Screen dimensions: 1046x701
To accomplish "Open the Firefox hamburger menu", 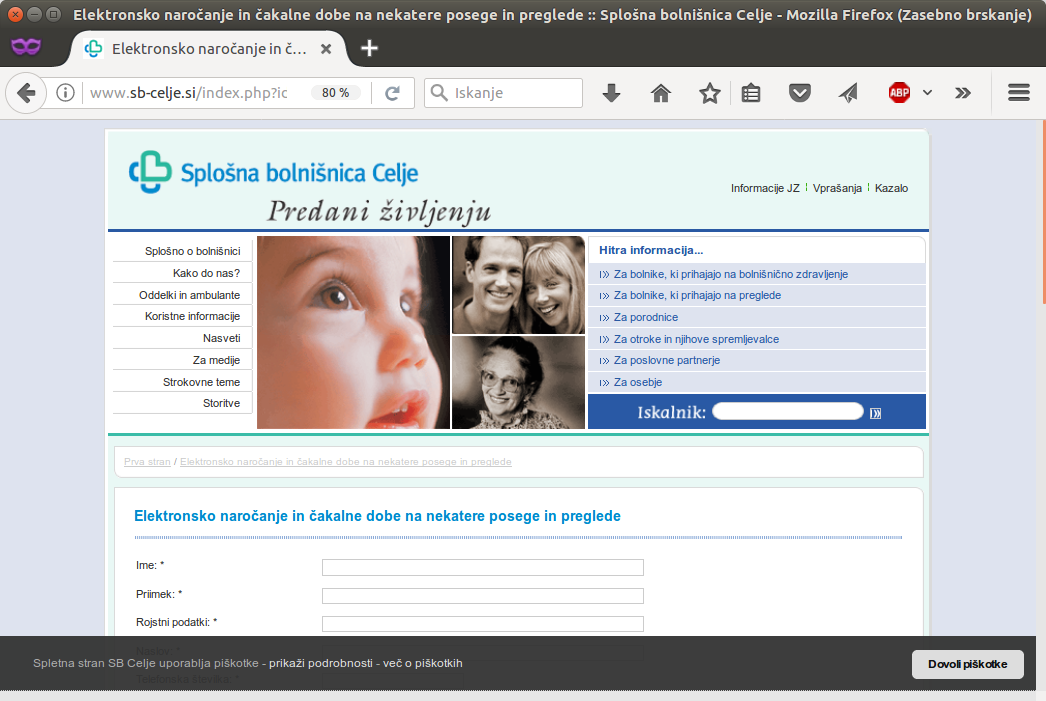I will click(x=1019, y=93).
